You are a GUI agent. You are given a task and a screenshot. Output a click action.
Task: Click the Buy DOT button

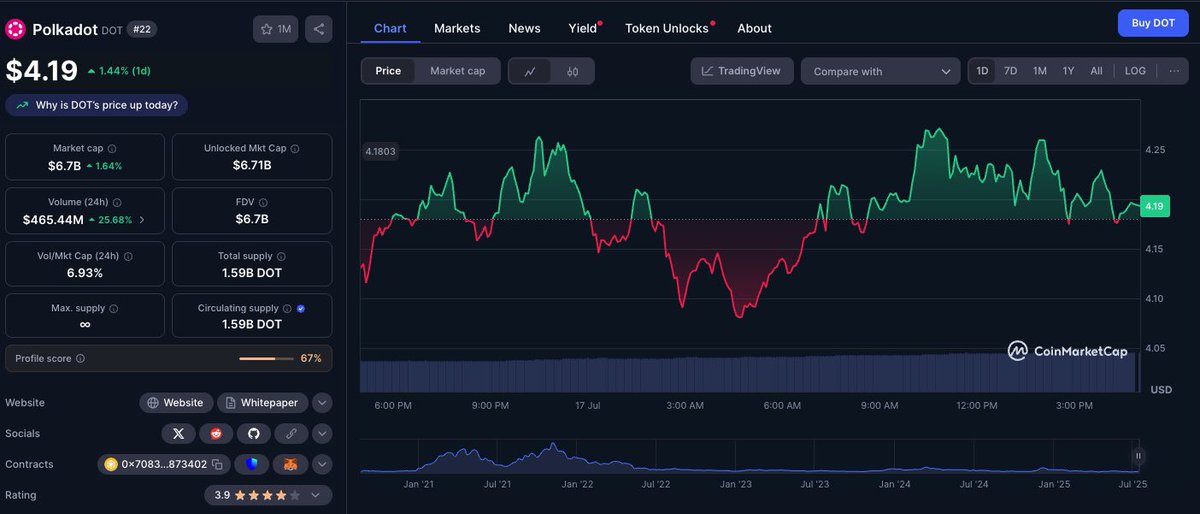click(x=1153, y=22)
